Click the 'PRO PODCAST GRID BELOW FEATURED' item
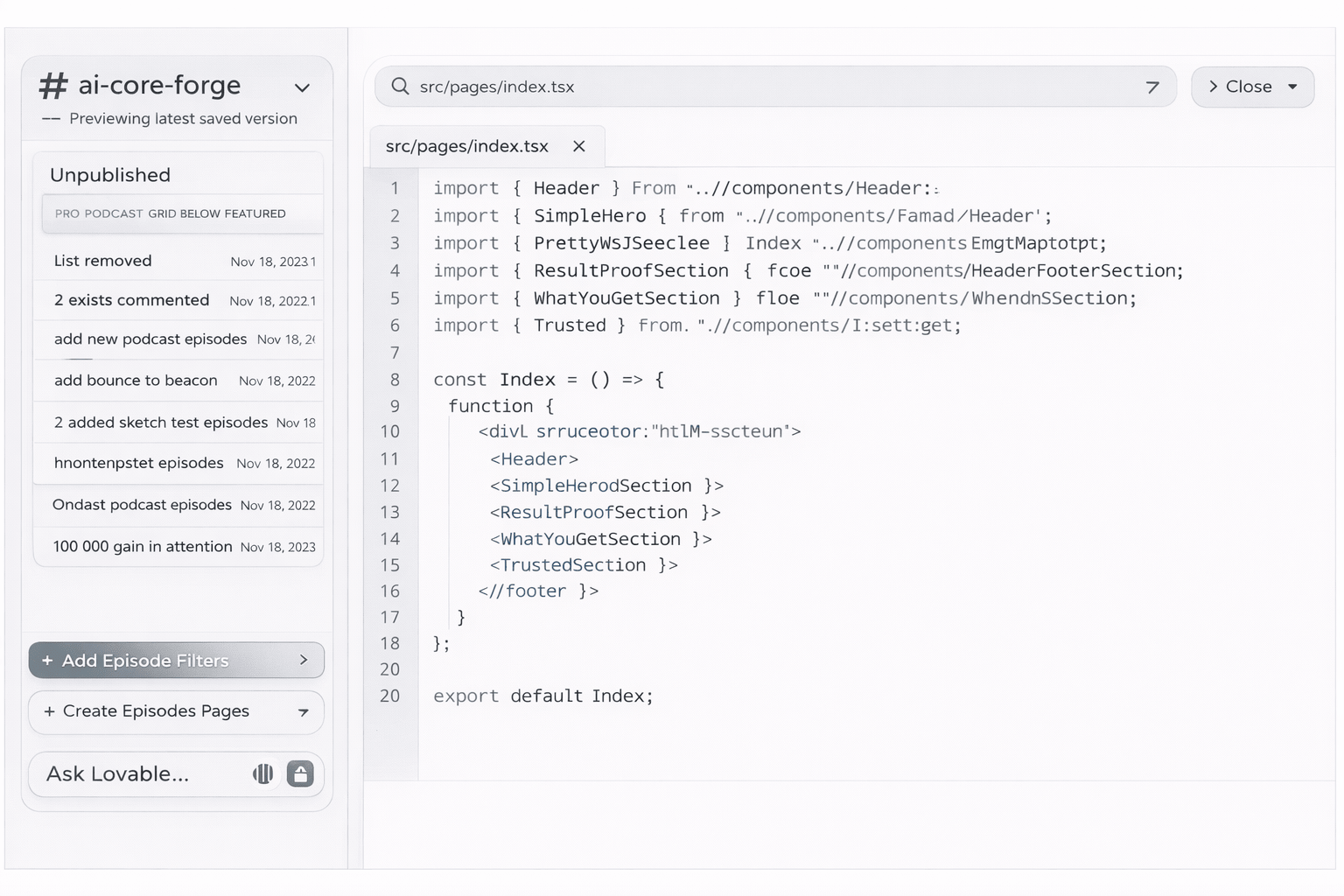The height and width of the screenshot is (896, 1344). (170, 213)
